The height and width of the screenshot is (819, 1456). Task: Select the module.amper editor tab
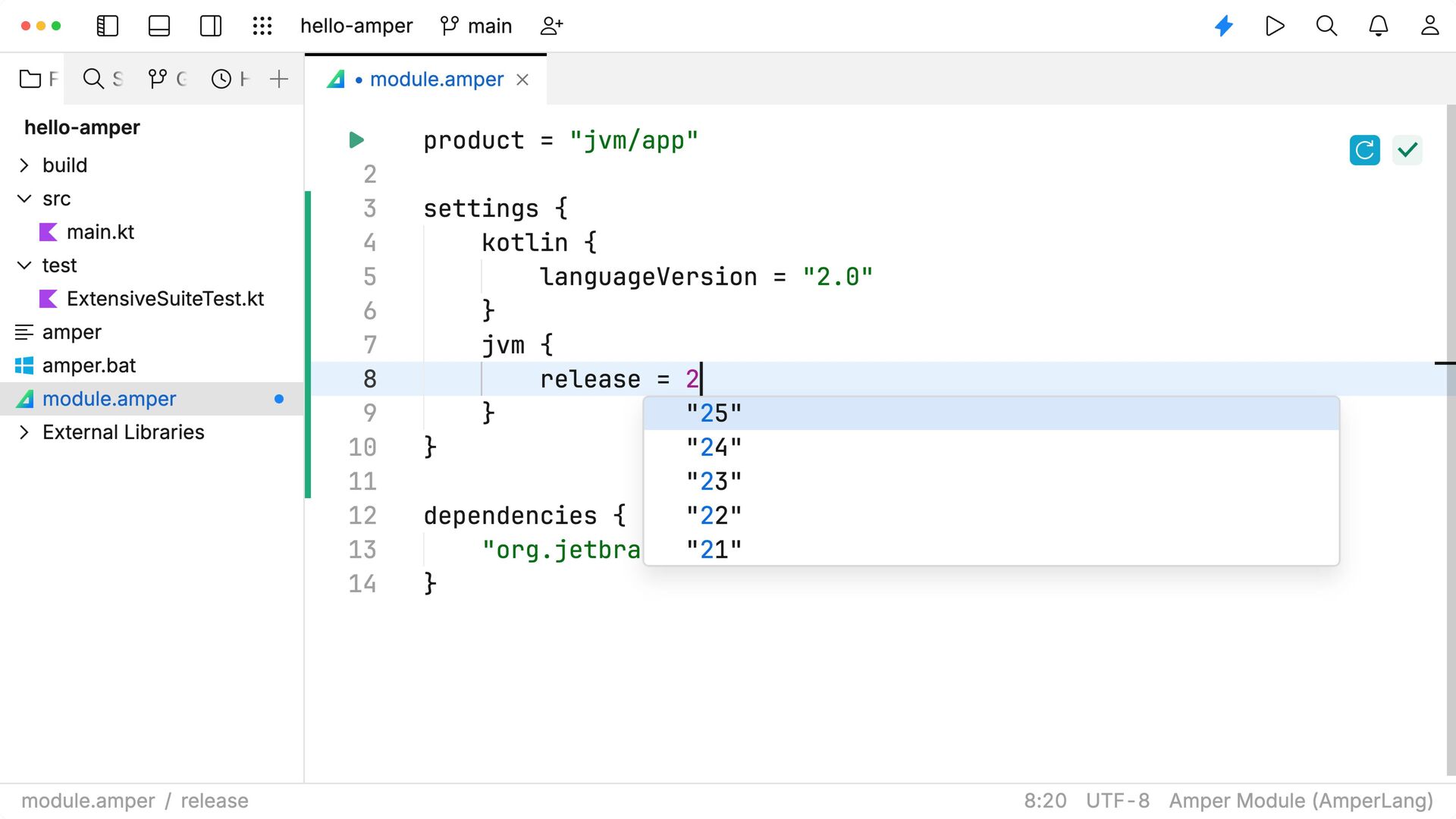tap(425, 79)
